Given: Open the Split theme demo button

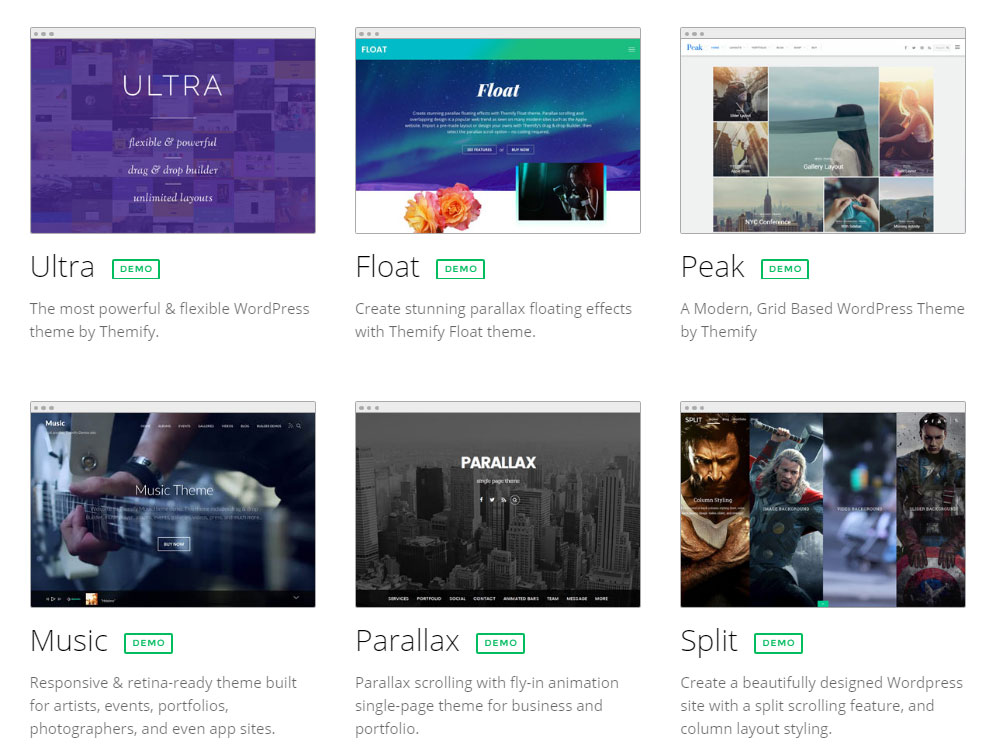Looking at the screenshot, I should click(778, 642).
